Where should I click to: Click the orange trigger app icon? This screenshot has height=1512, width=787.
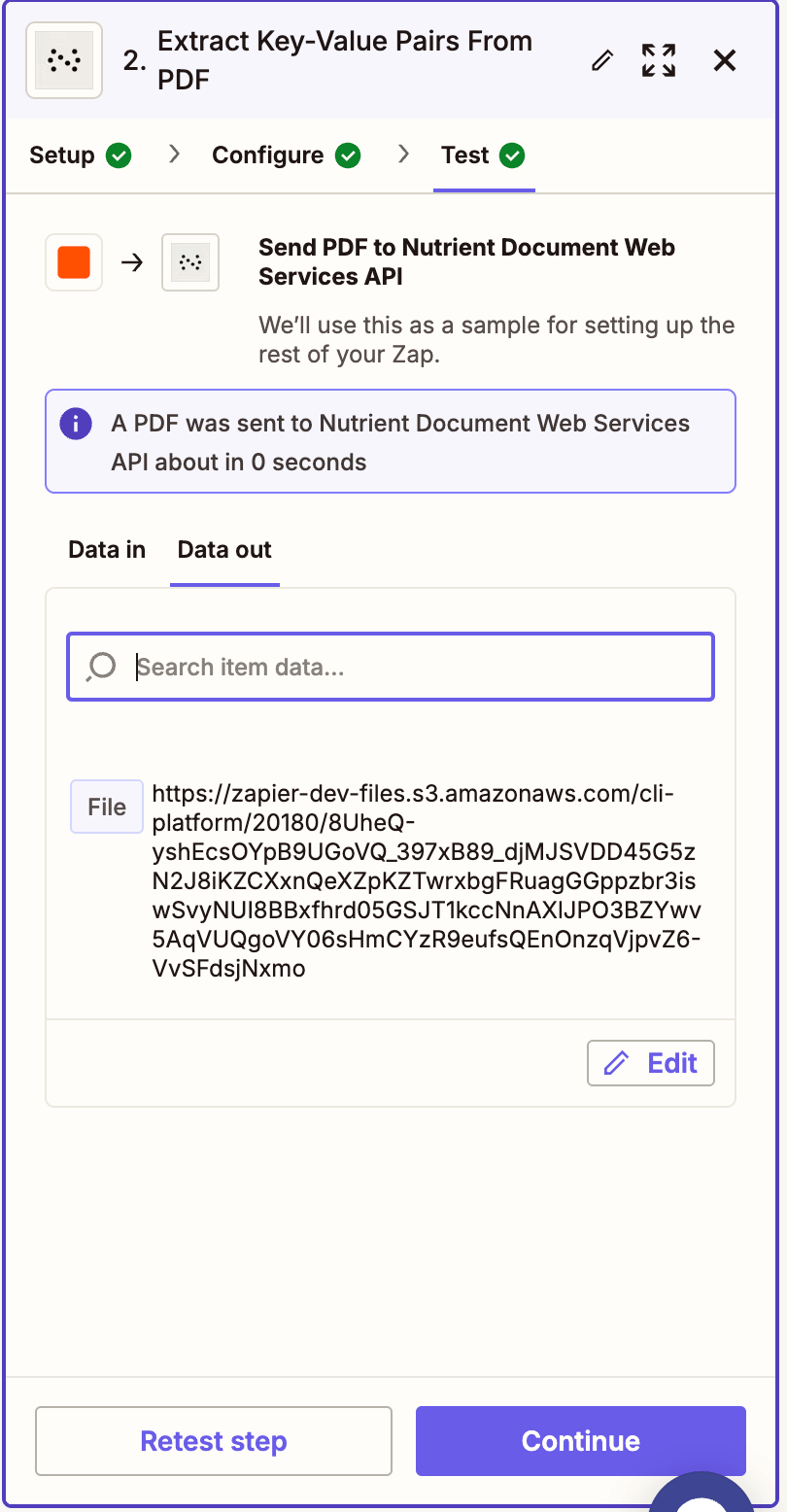coord(73,262)
